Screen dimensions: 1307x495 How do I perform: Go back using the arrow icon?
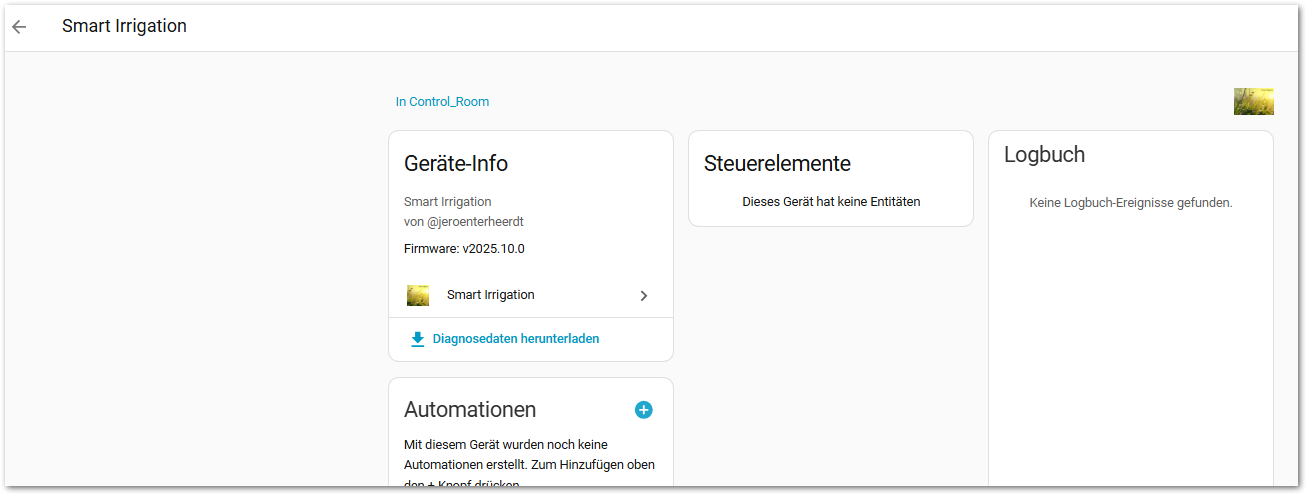tap(19, 27)
